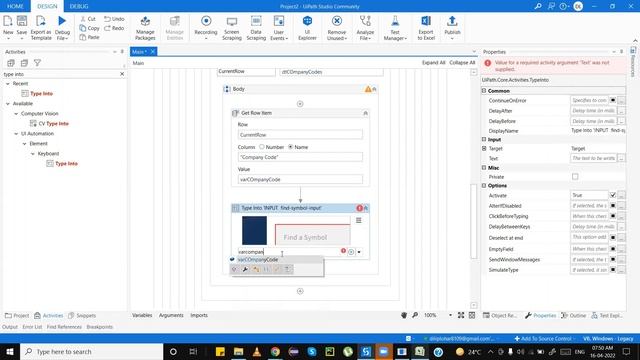Image resolution: width=640 pixels, height=360 pixels.
Task: Open the Arguments panel
Action: coord(171,315)
